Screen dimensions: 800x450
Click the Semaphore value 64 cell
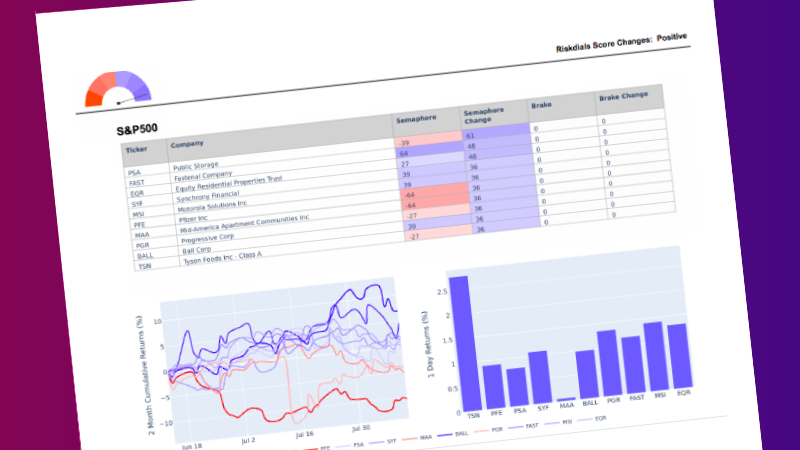pyautogui.click(x=429, y=150)
